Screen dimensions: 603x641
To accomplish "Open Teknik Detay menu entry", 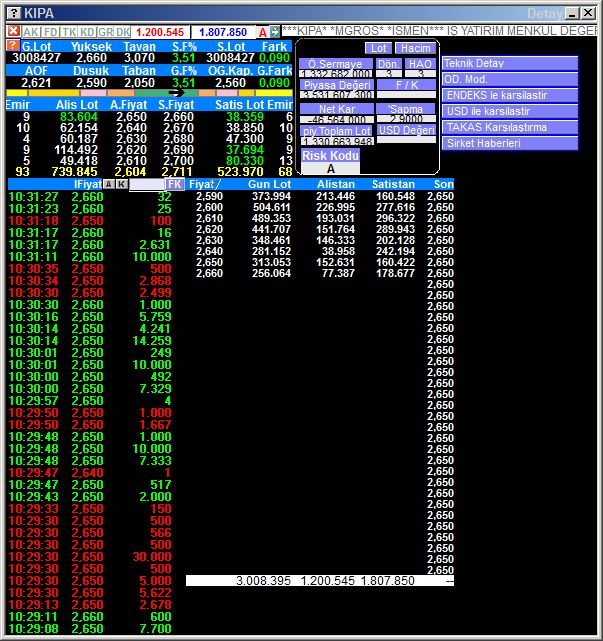I will tap(510, 63).
